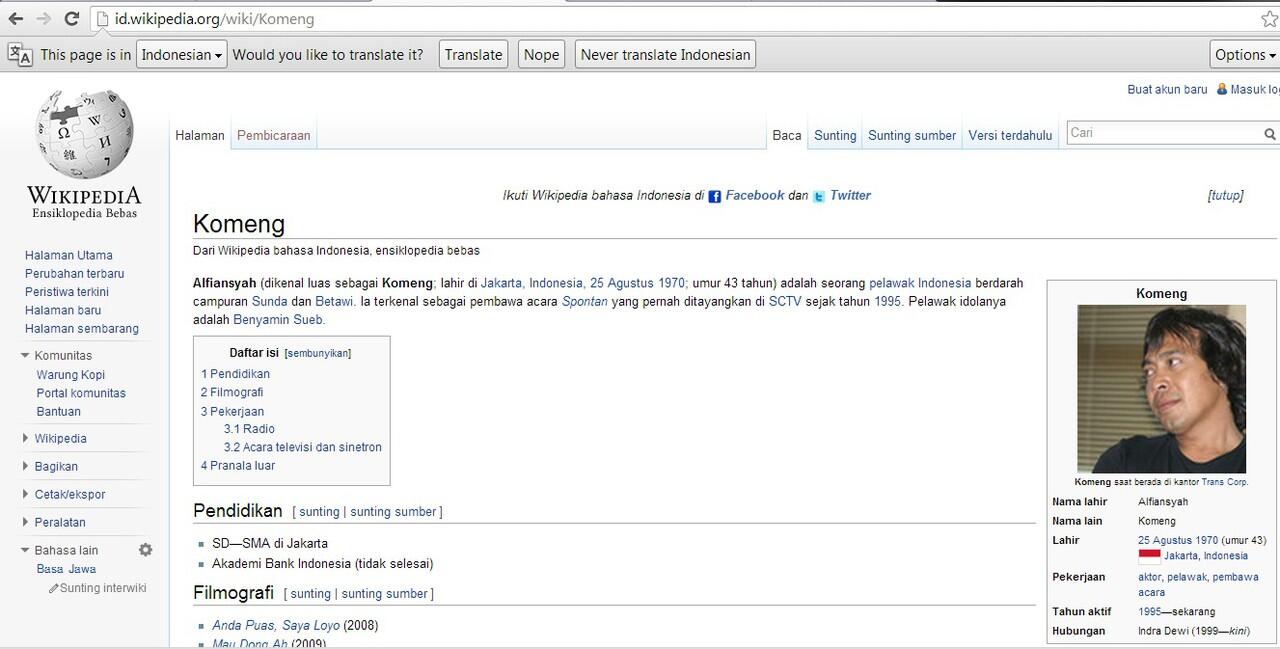This screenshot has width=1280, height=649.
Task: Bookmark the page with the star icon
Action: [1269, 19]
